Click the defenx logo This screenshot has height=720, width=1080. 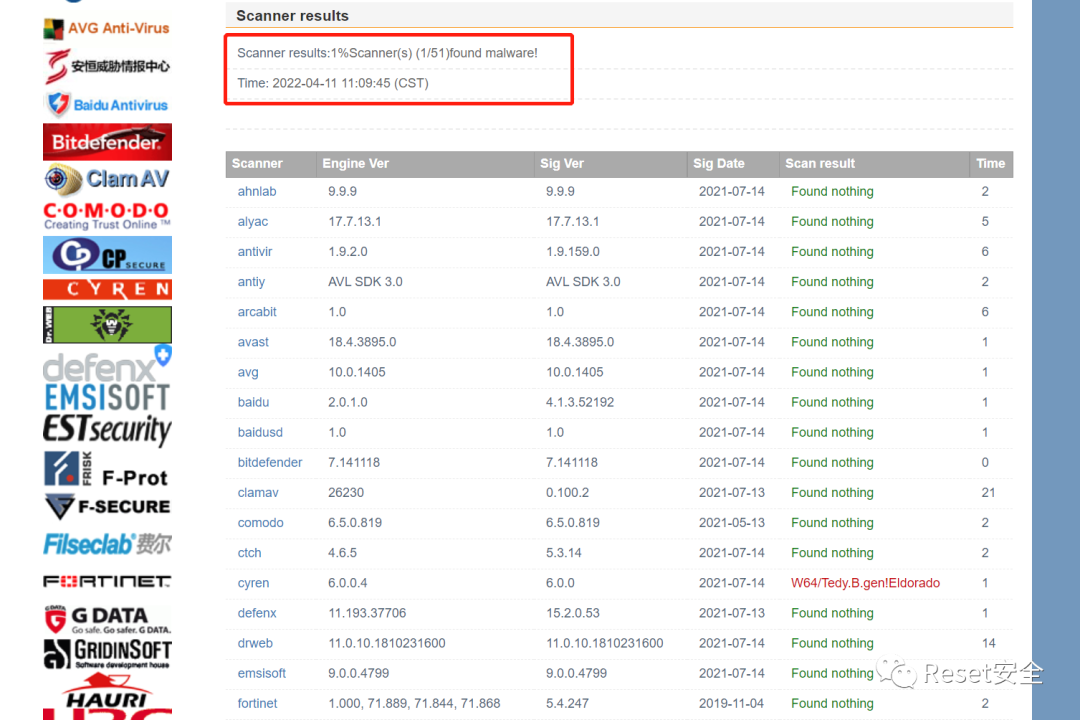click(107, 364)
